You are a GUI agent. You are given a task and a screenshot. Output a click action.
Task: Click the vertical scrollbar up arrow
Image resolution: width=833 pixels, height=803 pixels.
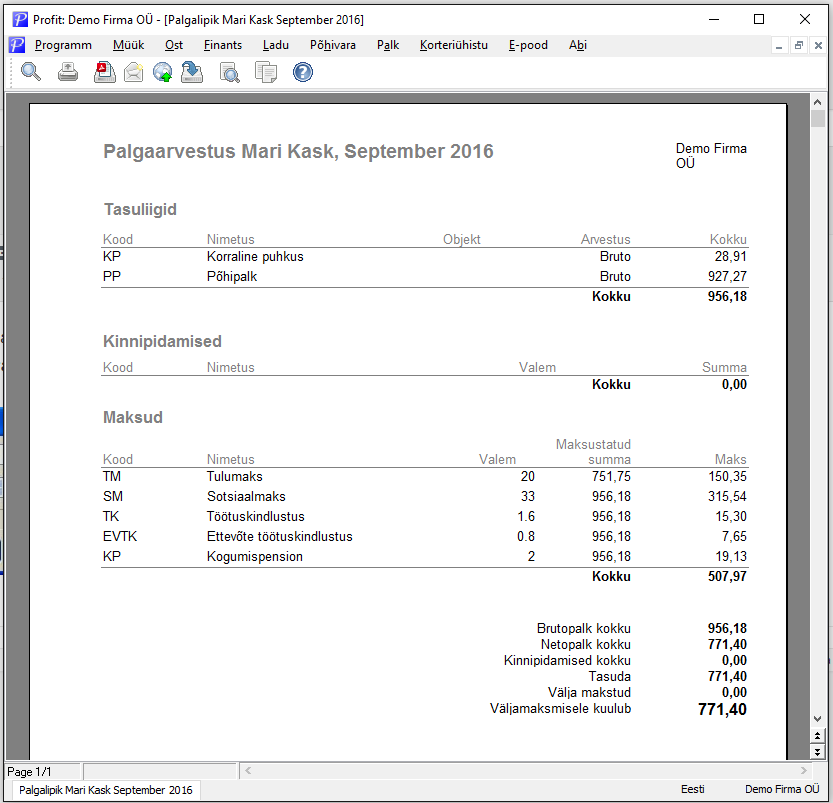pos(818,102)
